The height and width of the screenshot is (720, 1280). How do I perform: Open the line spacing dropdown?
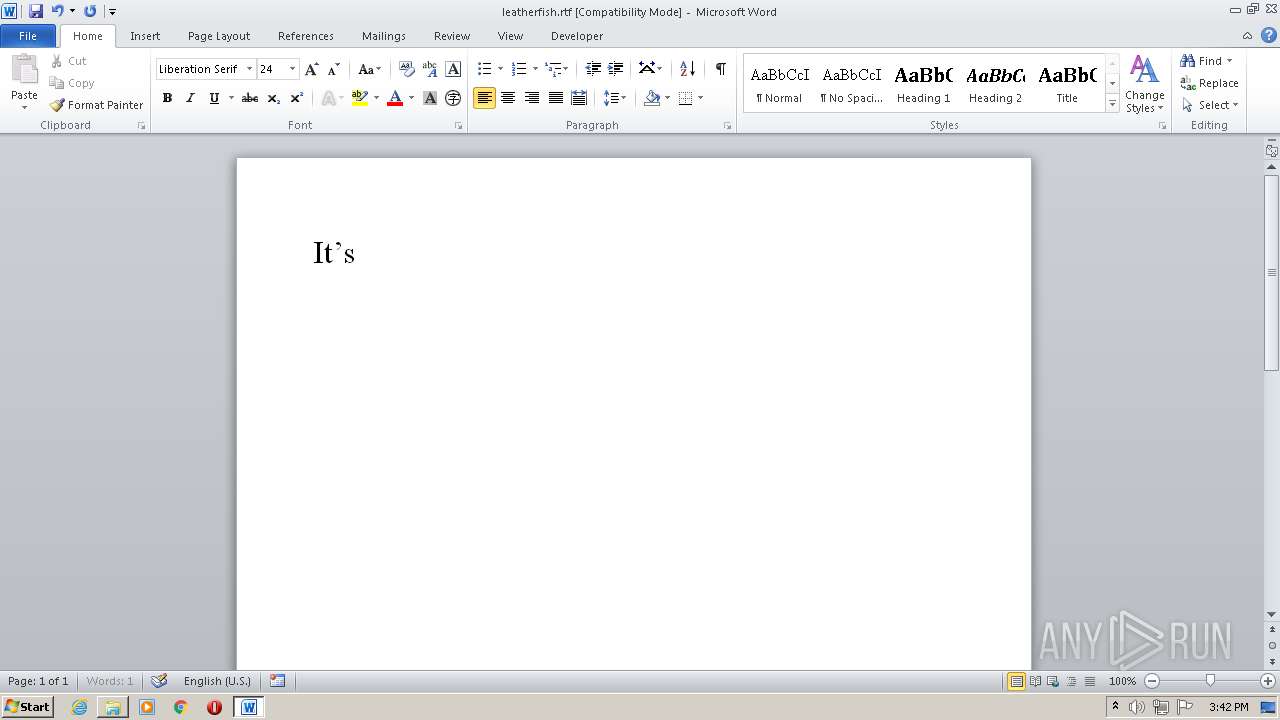(x=615, y=98)
